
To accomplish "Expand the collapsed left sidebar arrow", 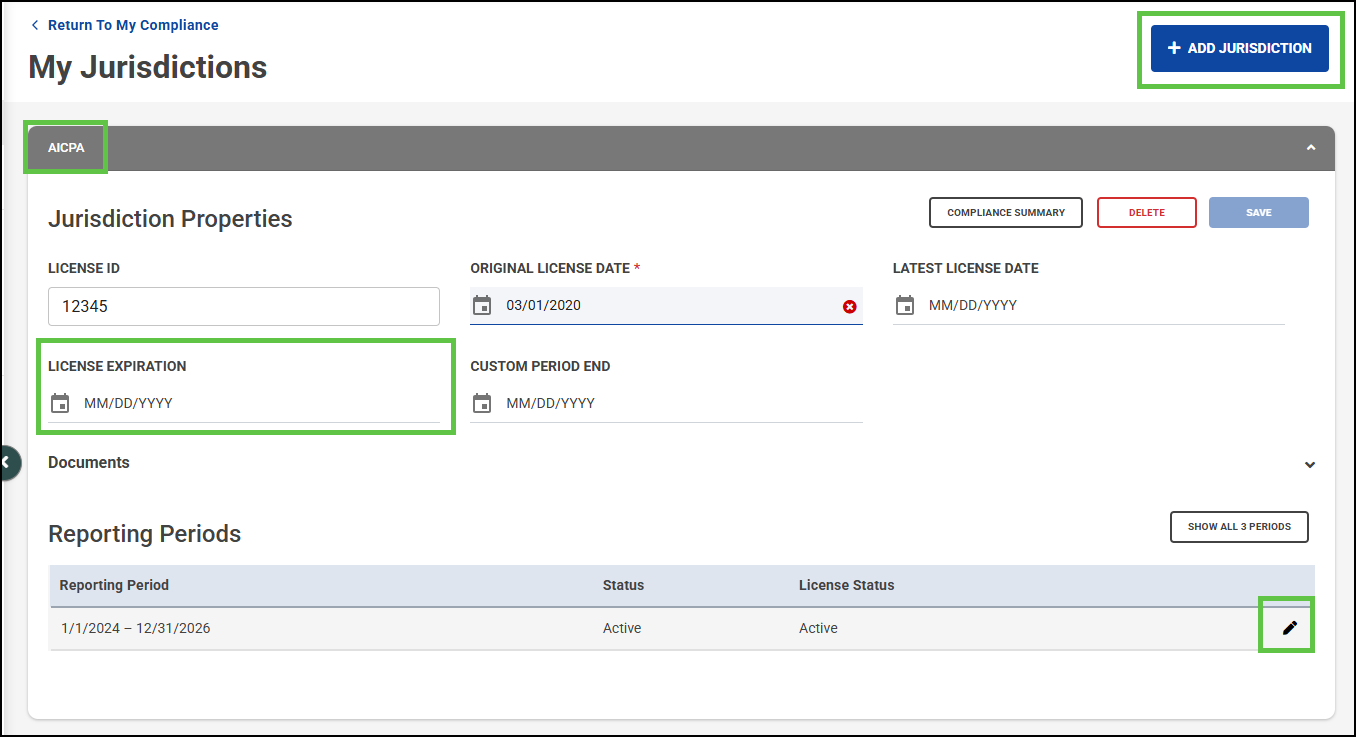I will (x=6, y=462).
